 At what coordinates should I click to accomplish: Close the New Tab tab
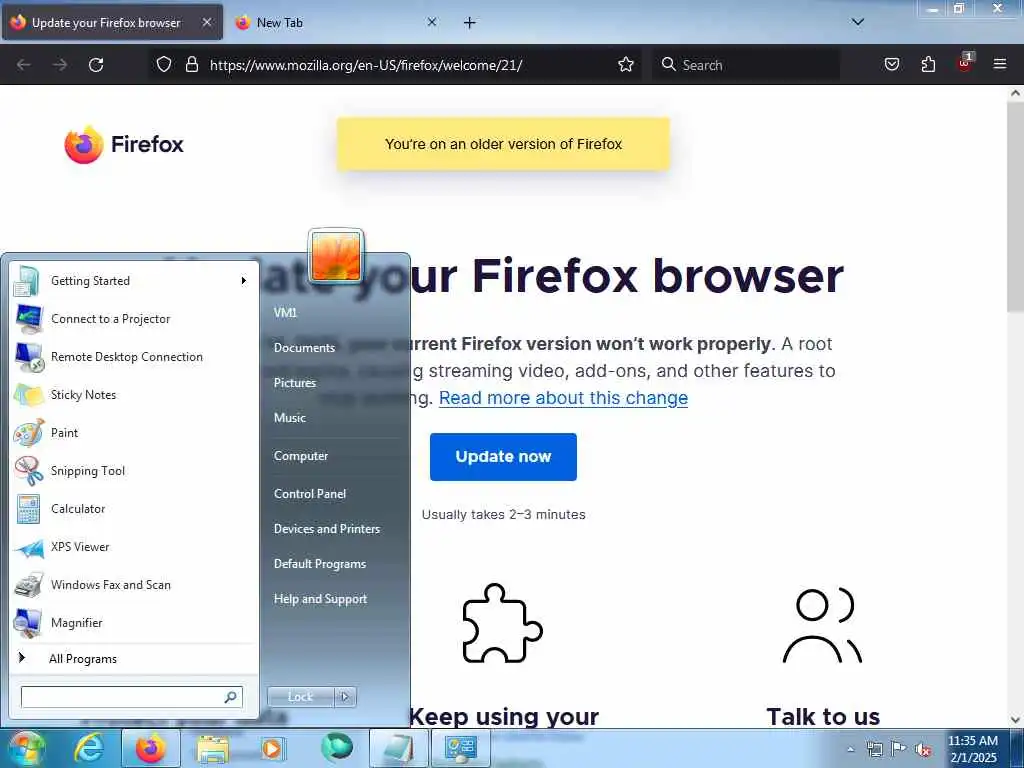point(432,22)
